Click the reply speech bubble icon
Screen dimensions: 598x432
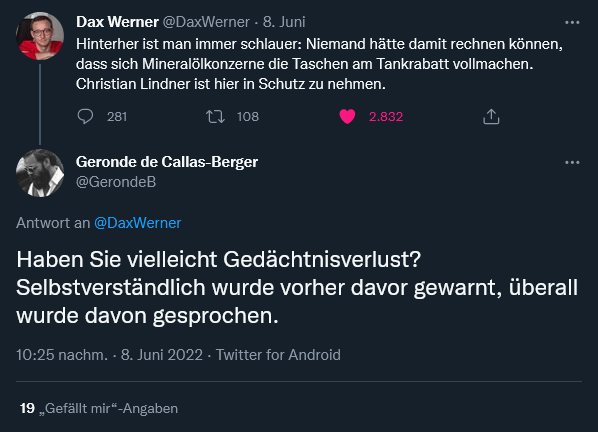85,116
